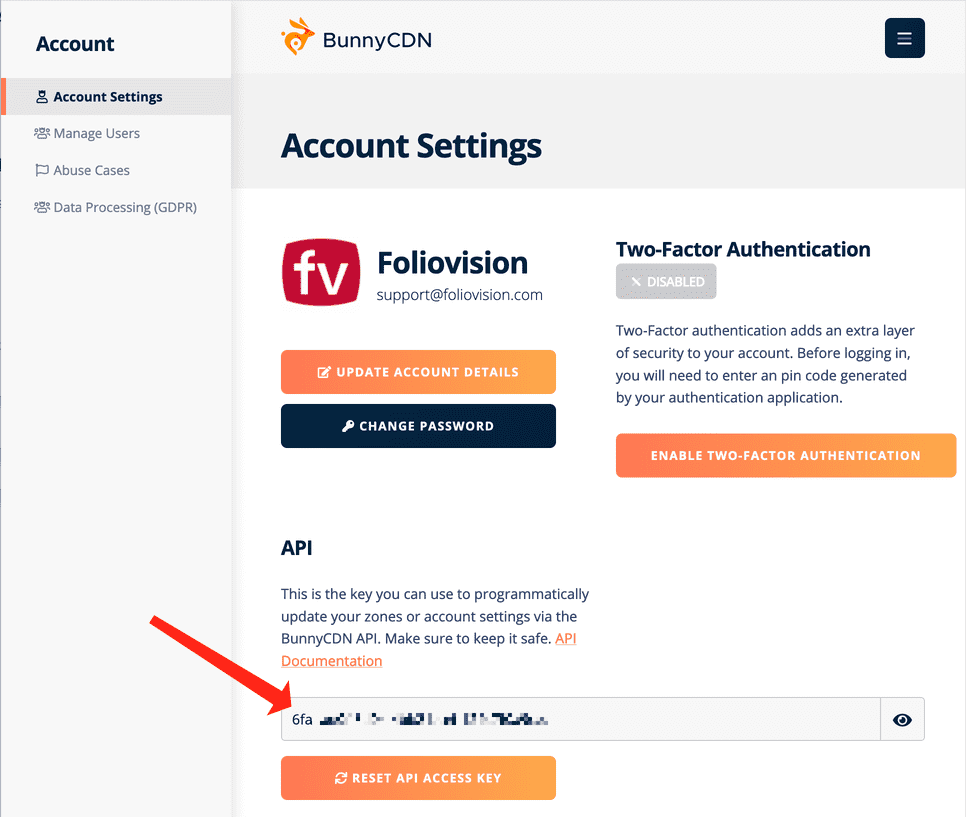Click the Manage Users people icon
This screenshot has height=817, width=966.
point(42,133)
